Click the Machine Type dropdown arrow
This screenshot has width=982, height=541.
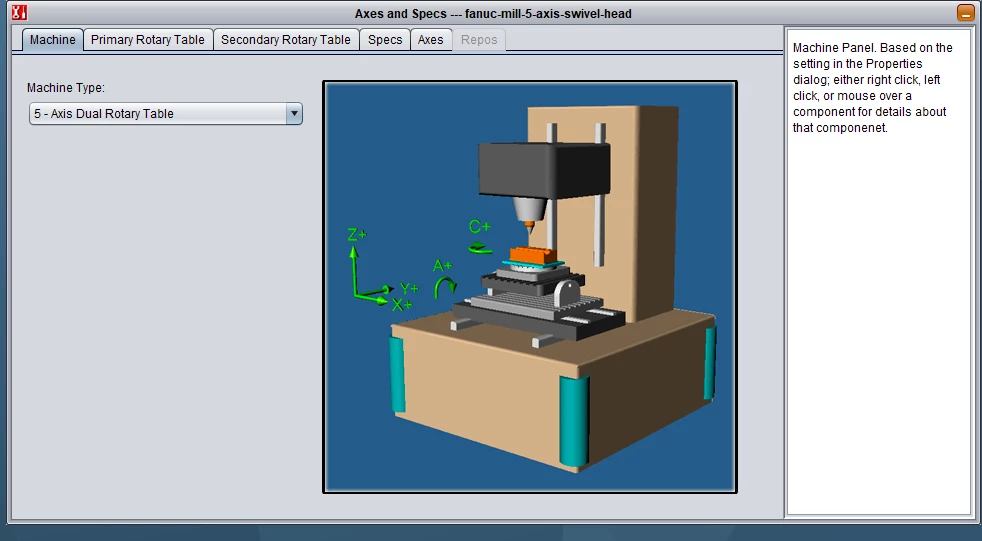pyautogui.click(x=294, y=113)
